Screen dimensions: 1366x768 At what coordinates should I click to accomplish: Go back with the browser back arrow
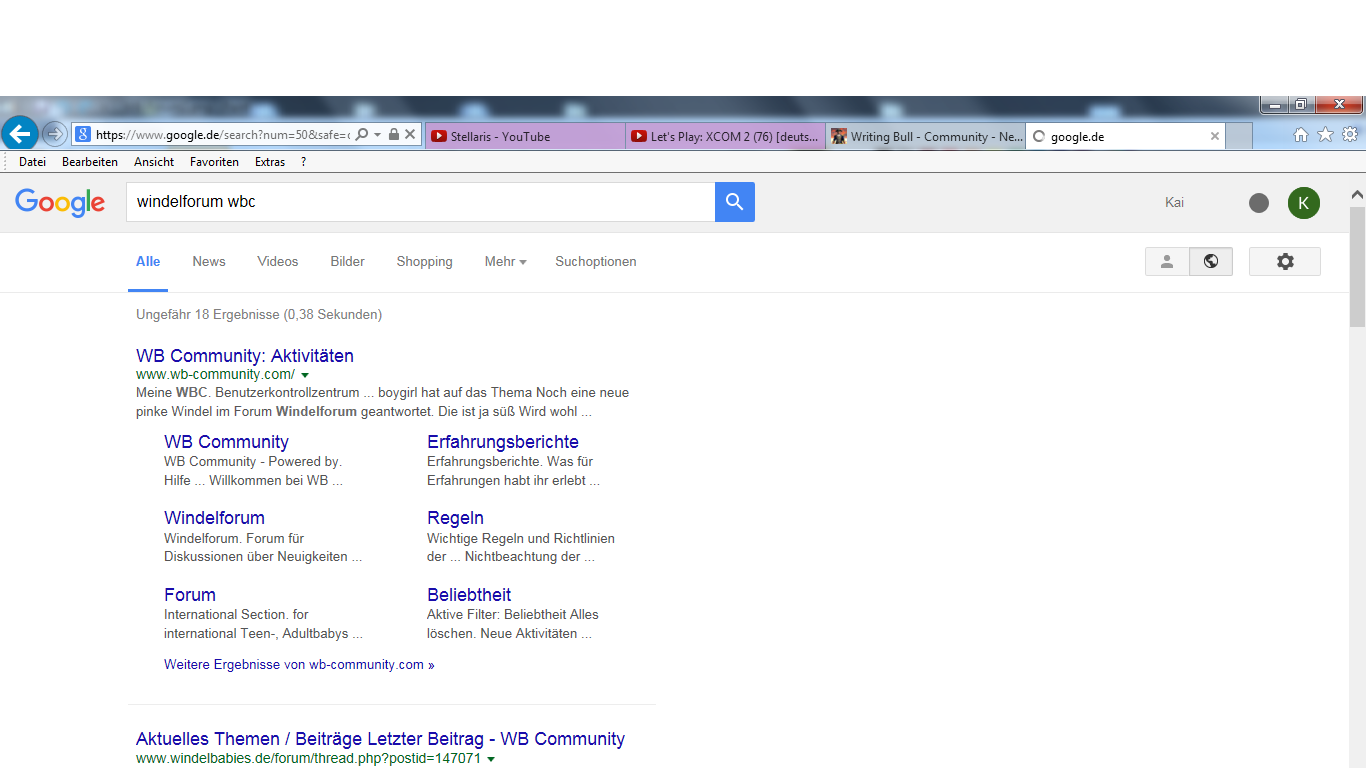(x=20, y=134)
